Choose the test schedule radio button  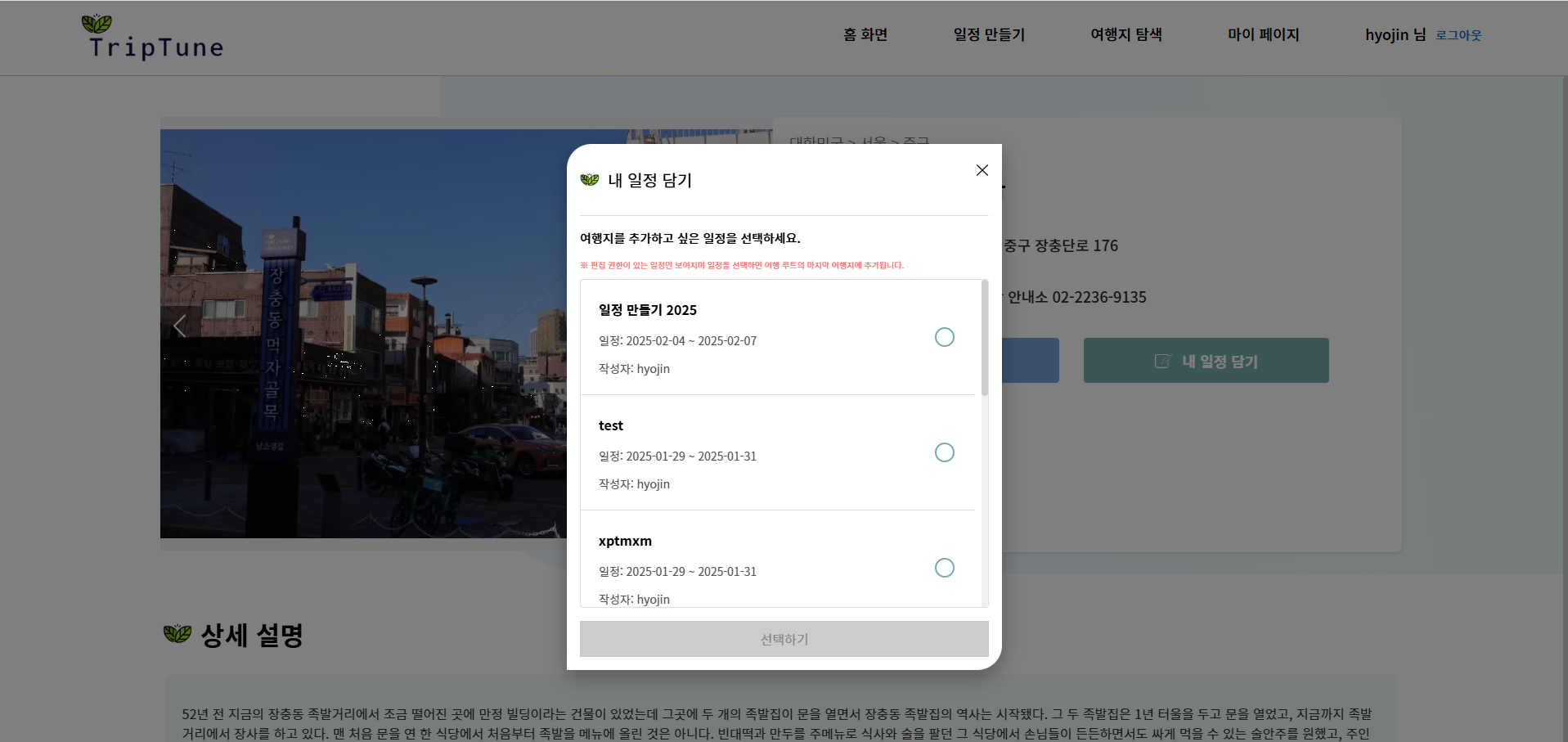click(x=944, y=452)
